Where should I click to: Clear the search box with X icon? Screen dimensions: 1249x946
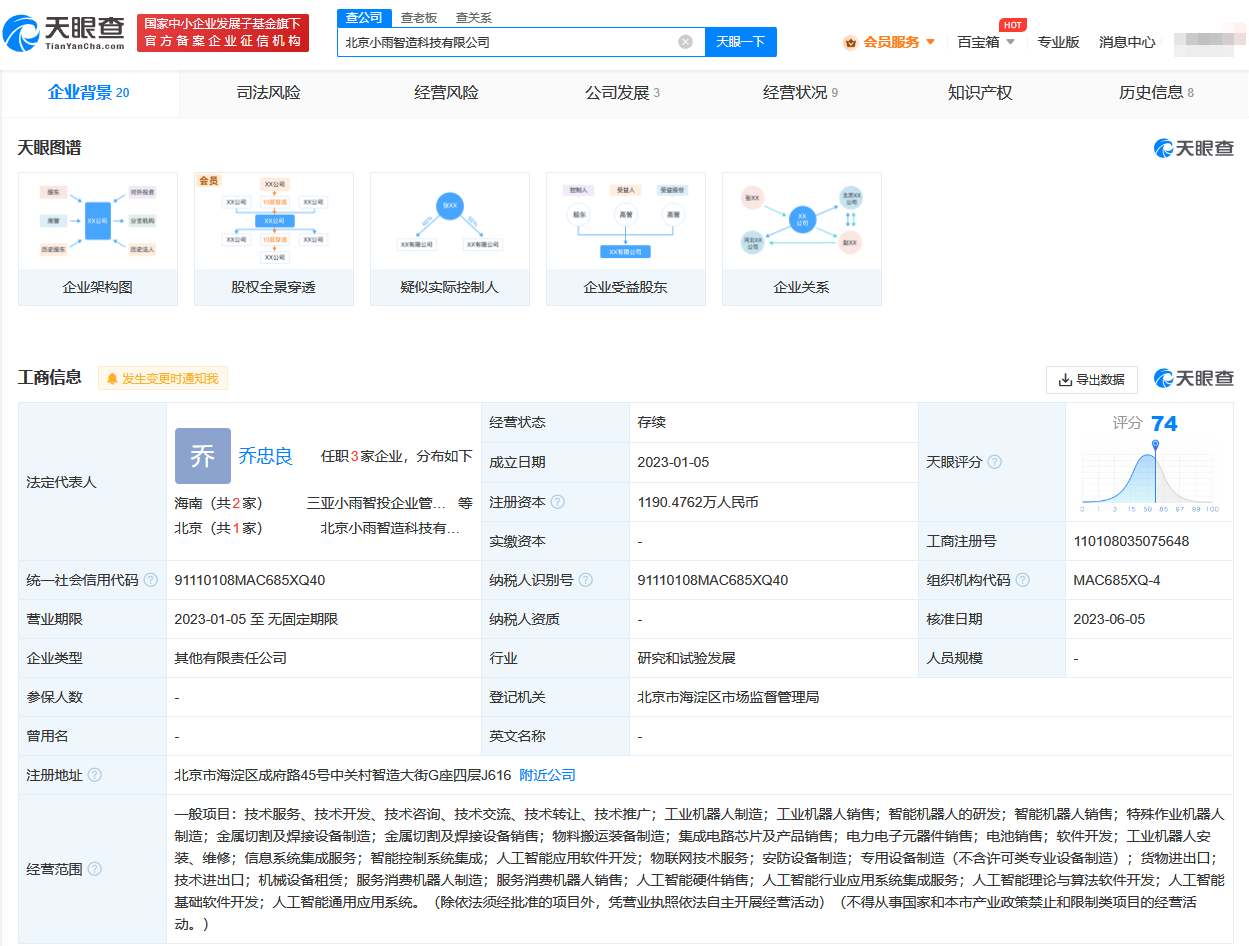(x=685, y=42)
